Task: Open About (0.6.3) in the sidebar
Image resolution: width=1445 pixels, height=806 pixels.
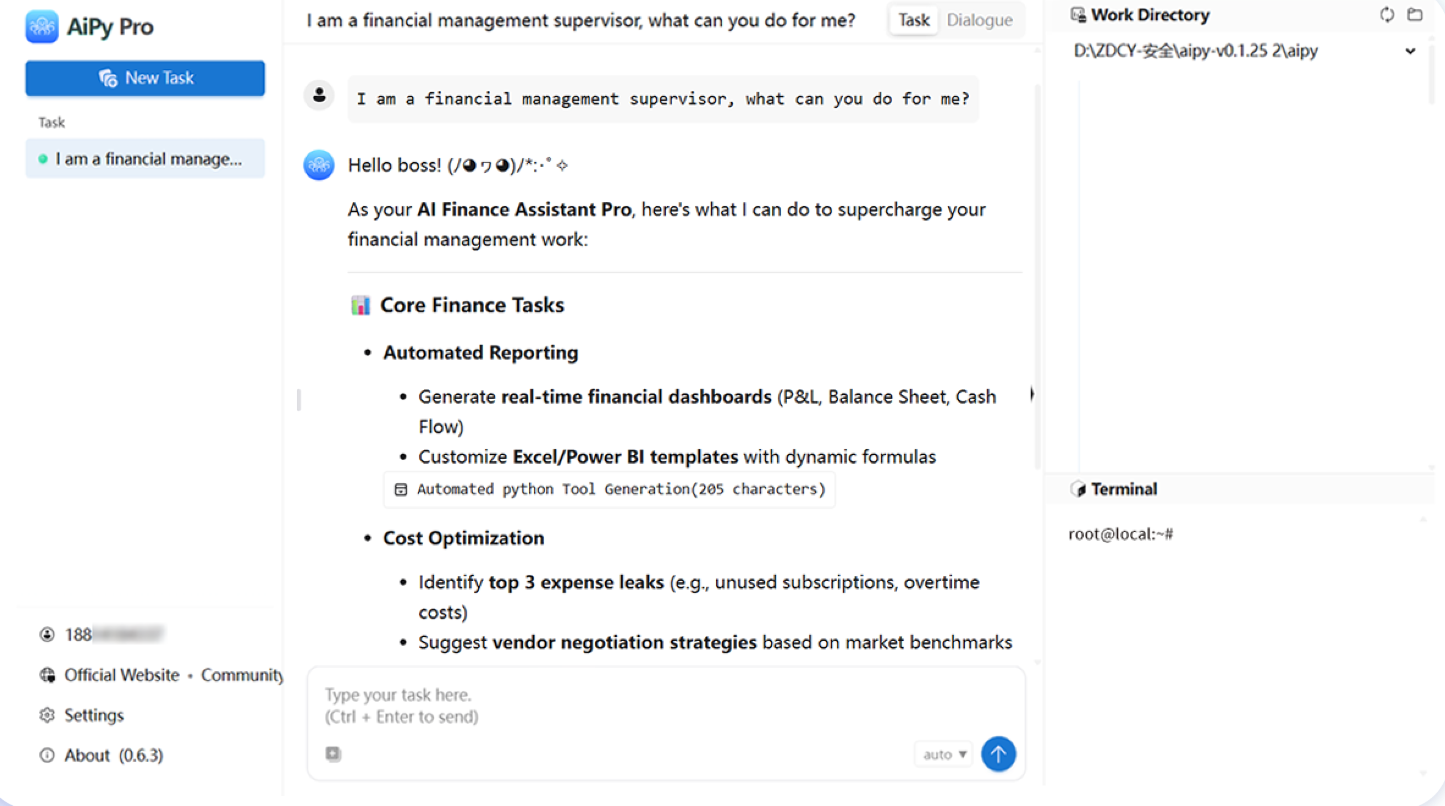Action: 101,755
